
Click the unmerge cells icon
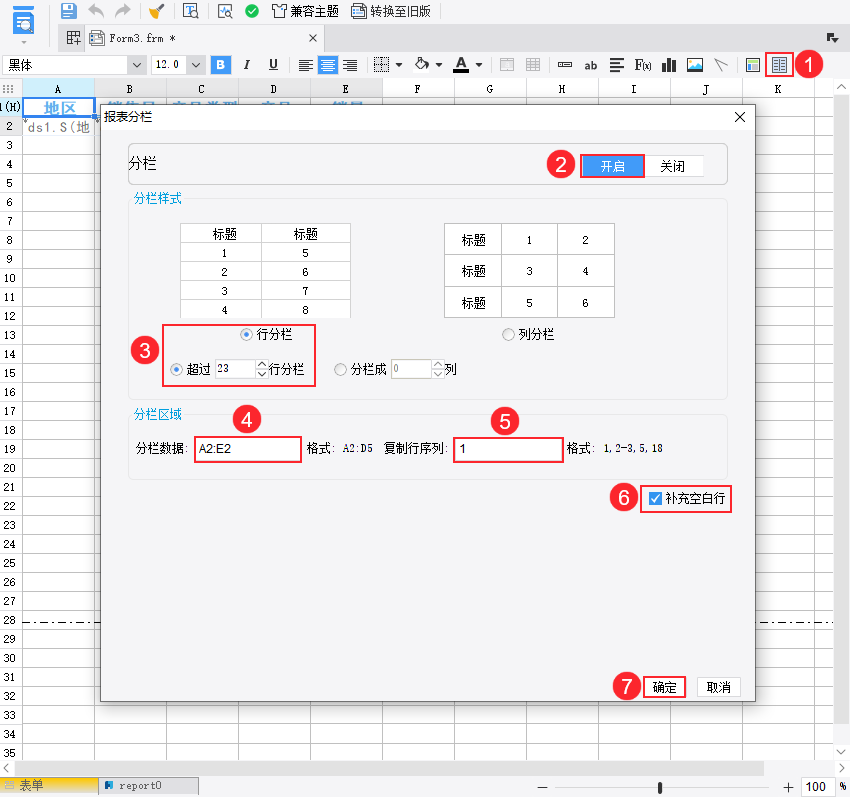tap(533, 65)
